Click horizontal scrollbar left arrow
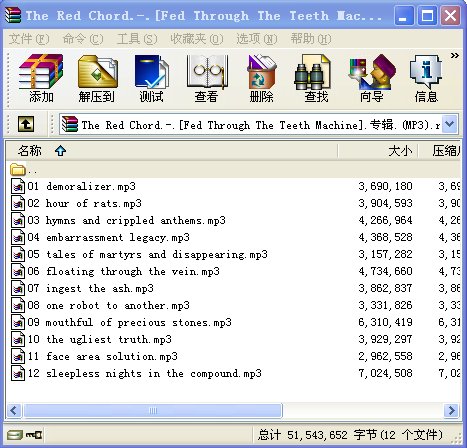 (14, 410)
